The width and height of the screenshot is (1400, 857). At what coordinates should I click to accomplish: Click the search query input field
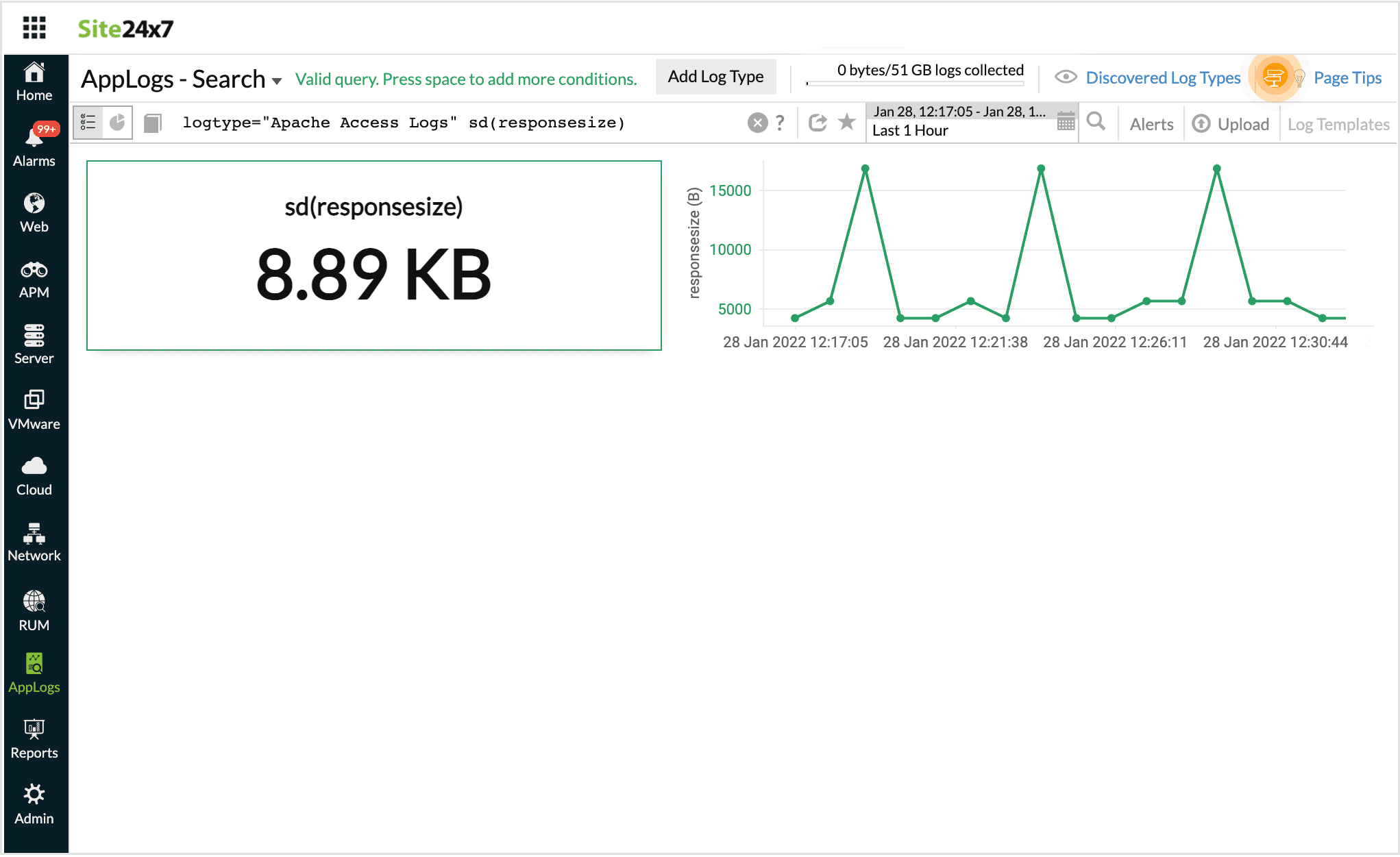460,123
